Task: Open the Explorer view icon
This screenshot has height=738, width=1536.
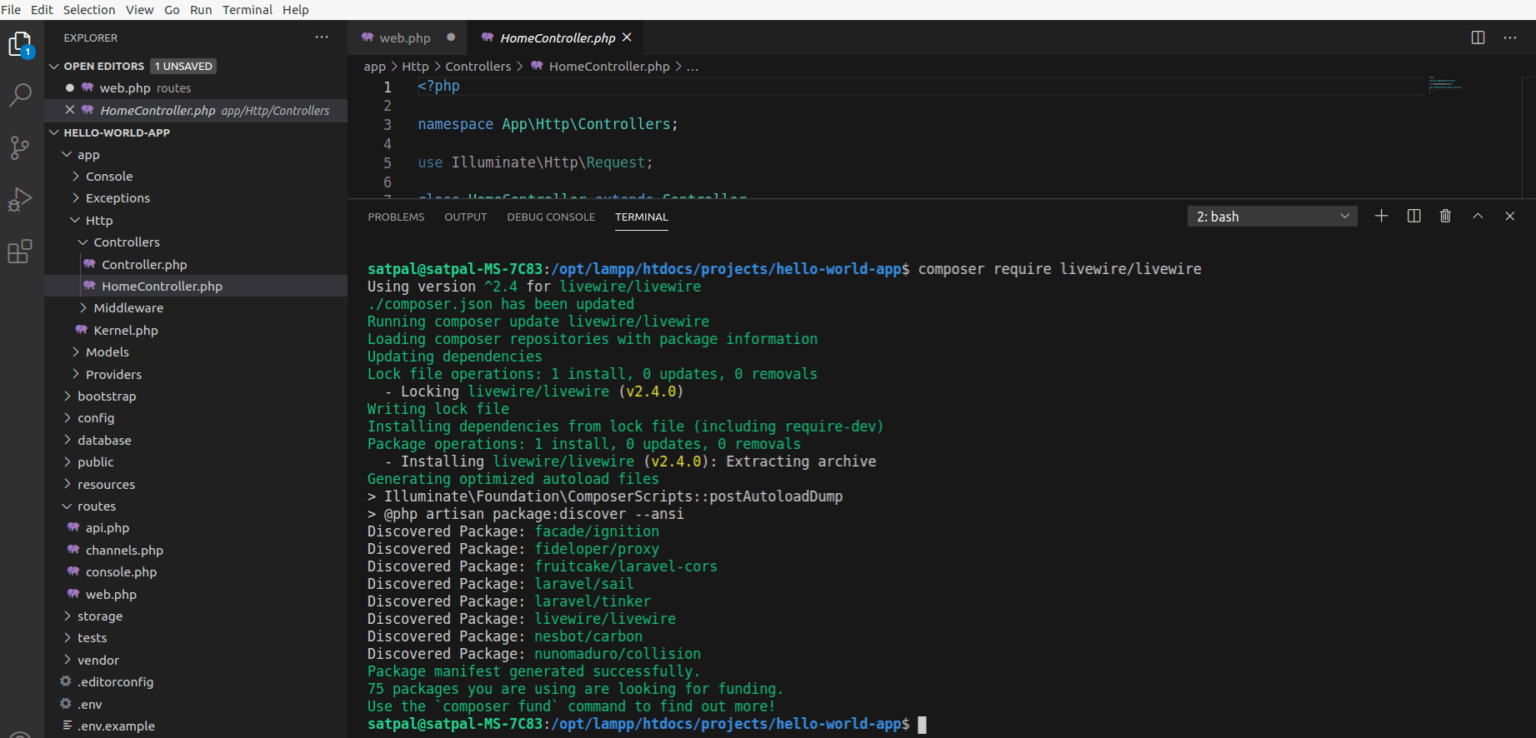Action: click(20, 44)
